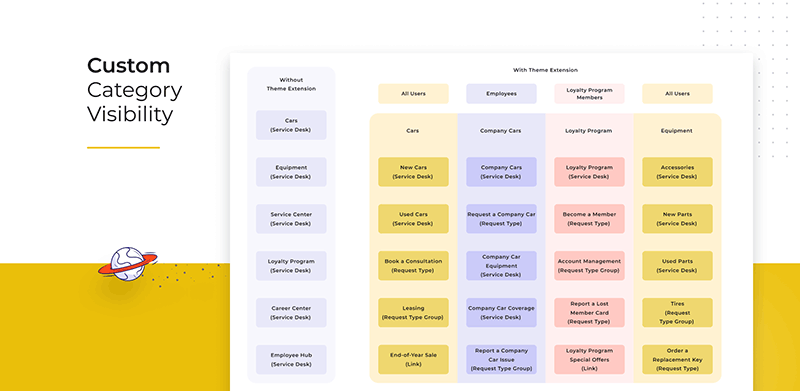
Task: Select the Loyalty Program Members audience tag
Action: coord(589,94)
